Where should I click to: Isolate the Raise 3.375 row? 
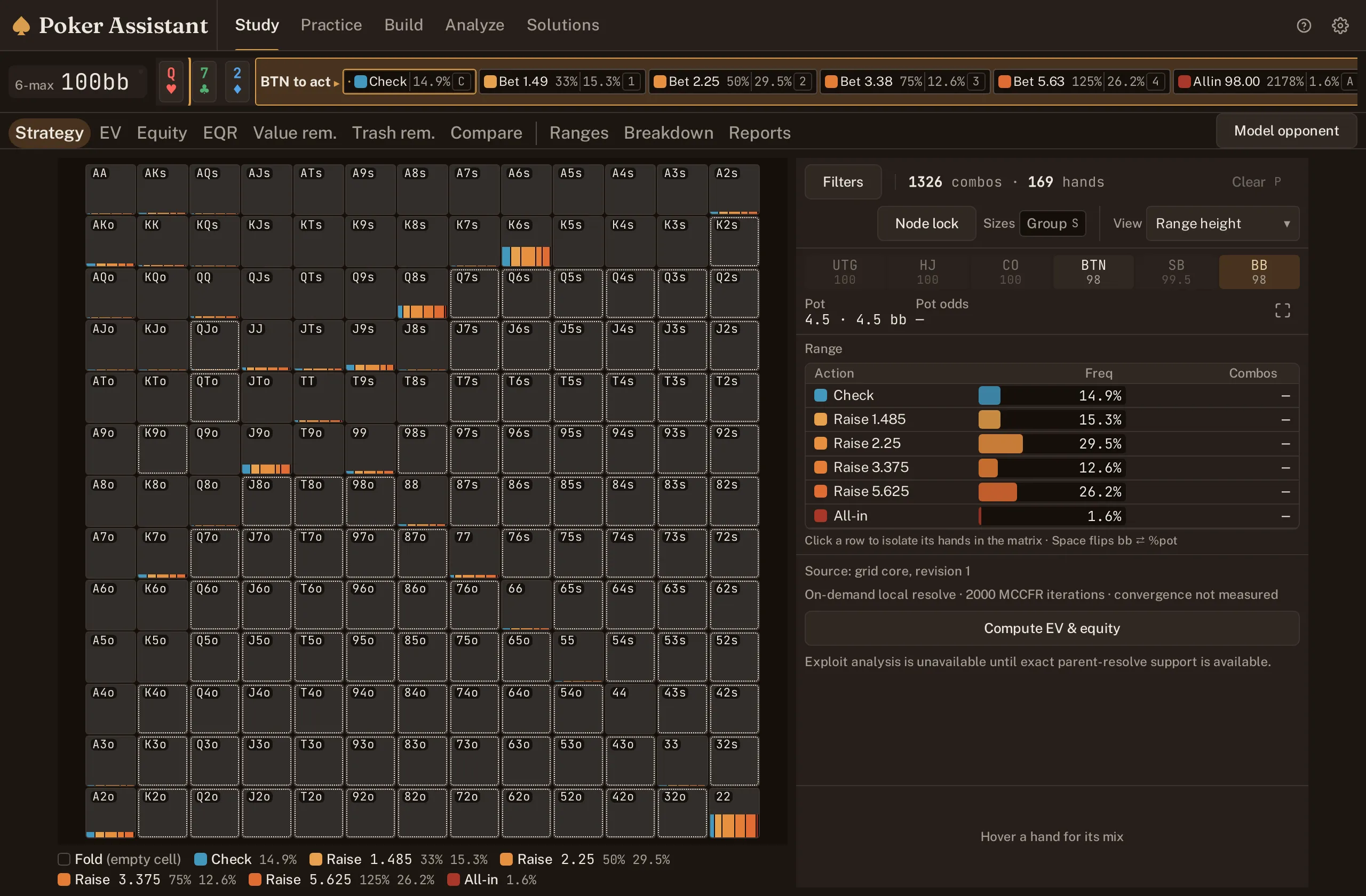(1052, 468)
